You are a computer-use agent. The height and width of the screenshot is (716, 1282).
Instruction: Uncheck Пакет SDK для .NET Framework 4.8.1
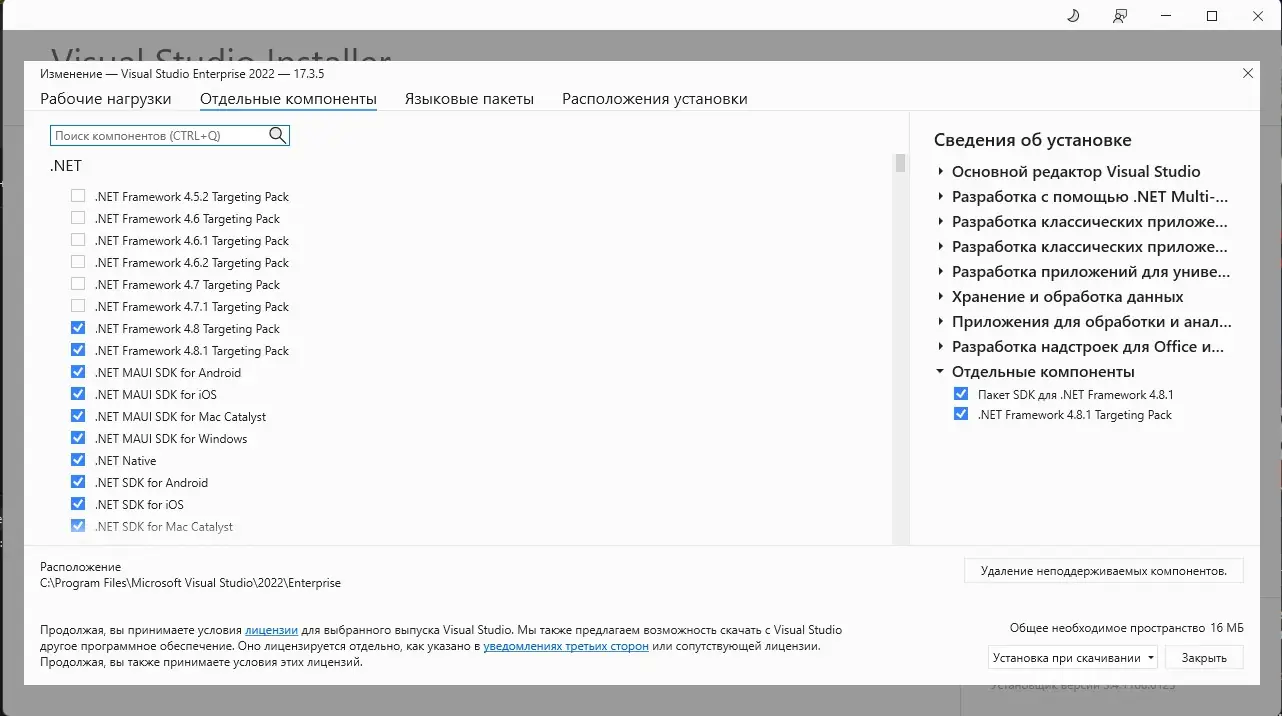(961, 394)
